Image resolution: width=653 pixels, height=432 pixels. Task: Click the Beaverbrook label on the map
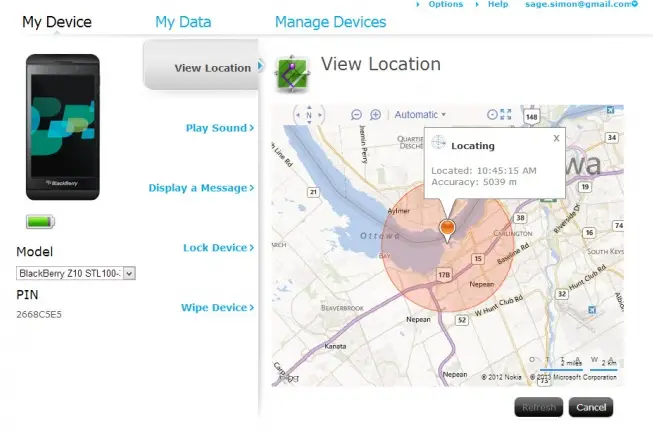click(342, 308)
